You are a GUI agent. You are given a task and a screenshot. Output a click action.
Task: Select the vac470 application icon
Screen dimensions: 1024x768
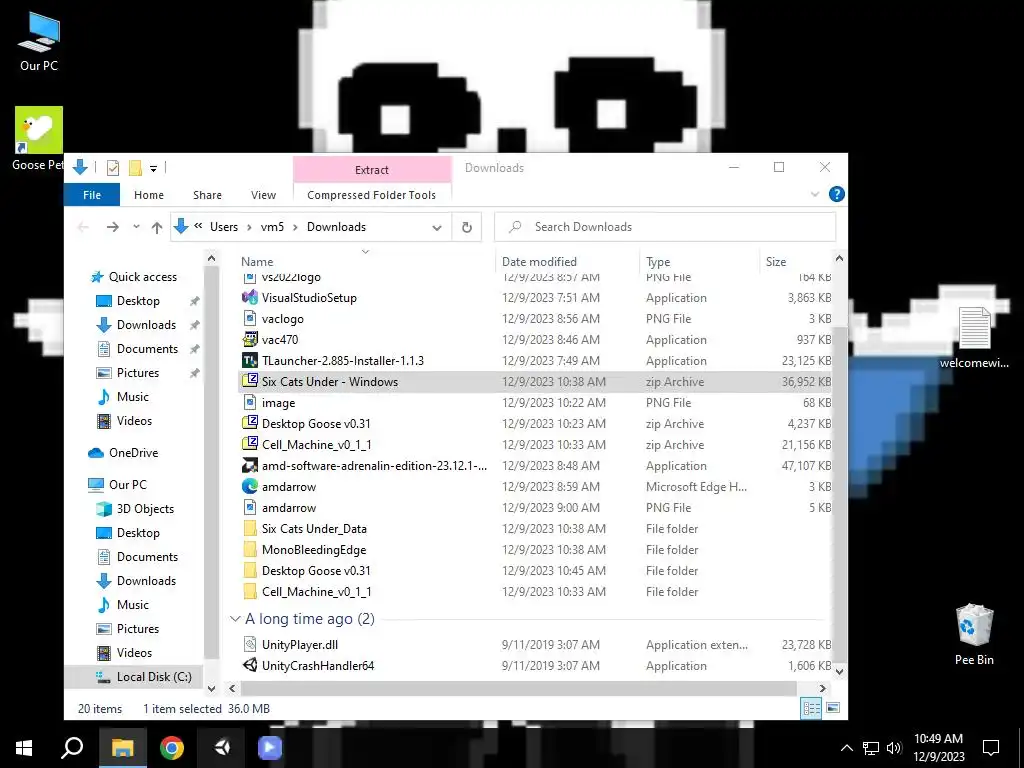249,339
